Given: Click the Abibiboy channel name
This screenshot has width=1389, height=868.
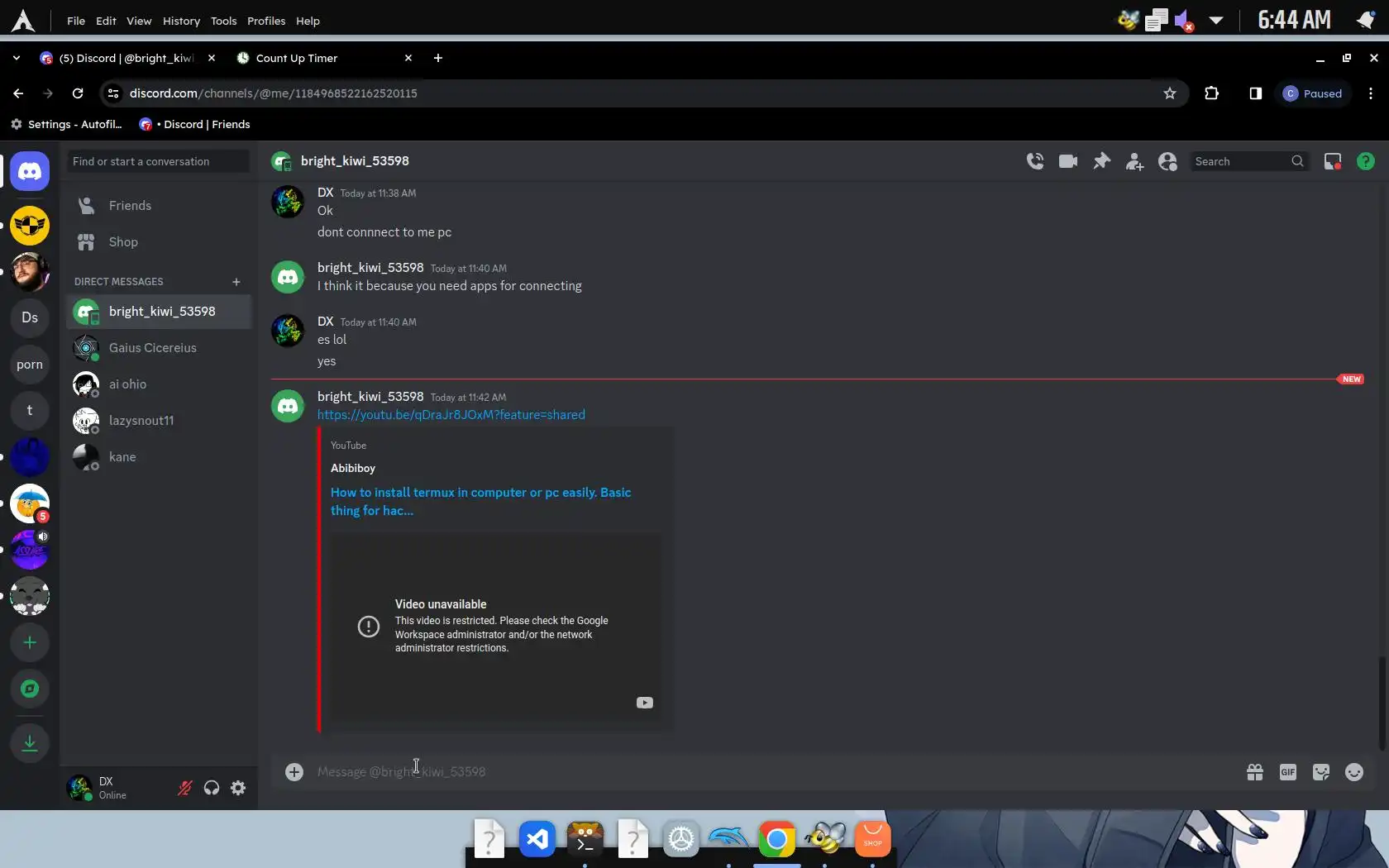Looking at the screenshot, I should tap(353, 468).
